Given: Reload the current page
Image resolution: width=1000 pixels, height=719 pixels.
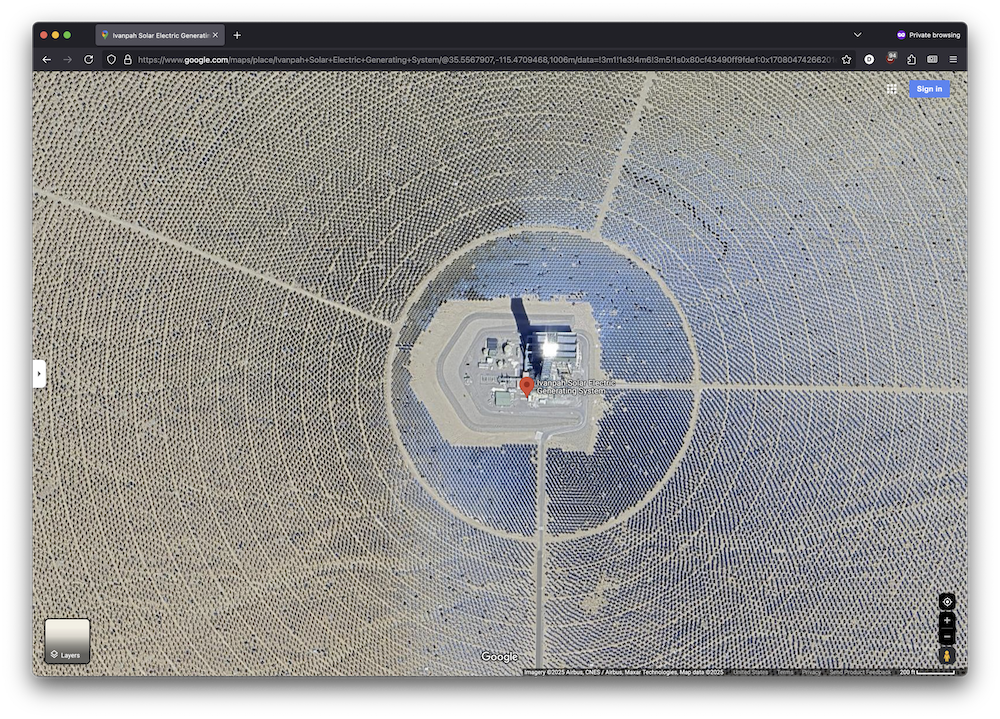Looking at the screenshot, I should 88,60.
